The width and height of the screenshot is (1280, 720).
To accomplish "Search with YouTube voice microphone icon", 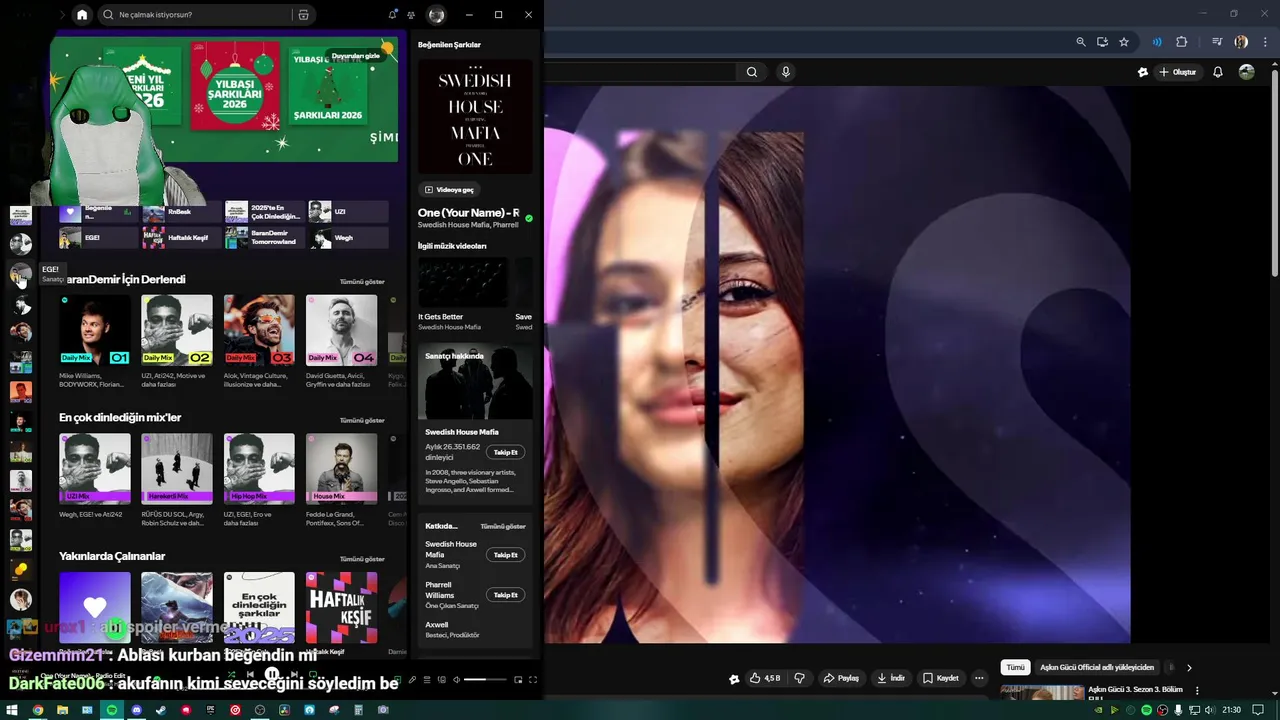I will (x=786, y=72).
